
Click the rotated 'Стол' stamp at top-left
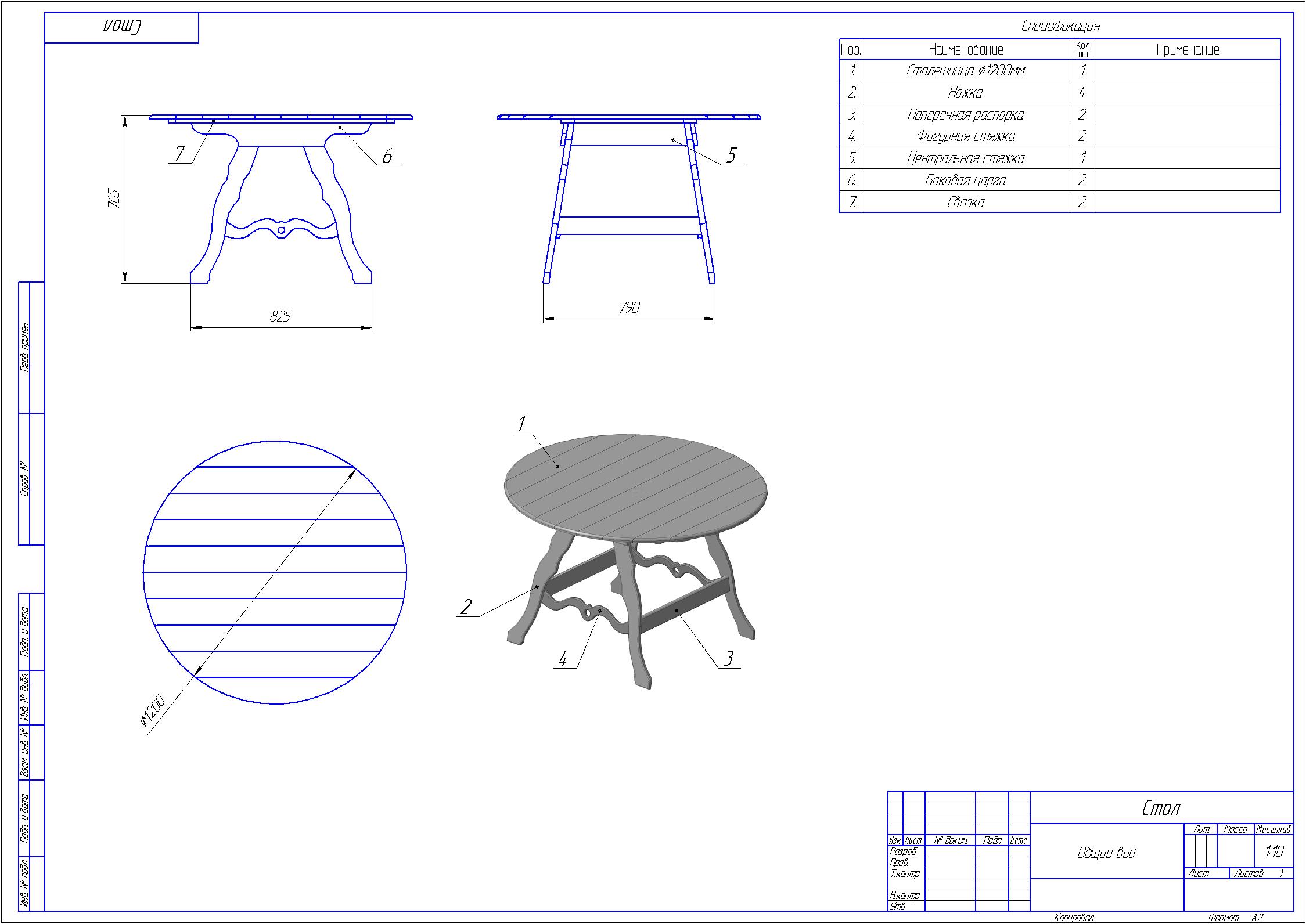pos(122,27)
